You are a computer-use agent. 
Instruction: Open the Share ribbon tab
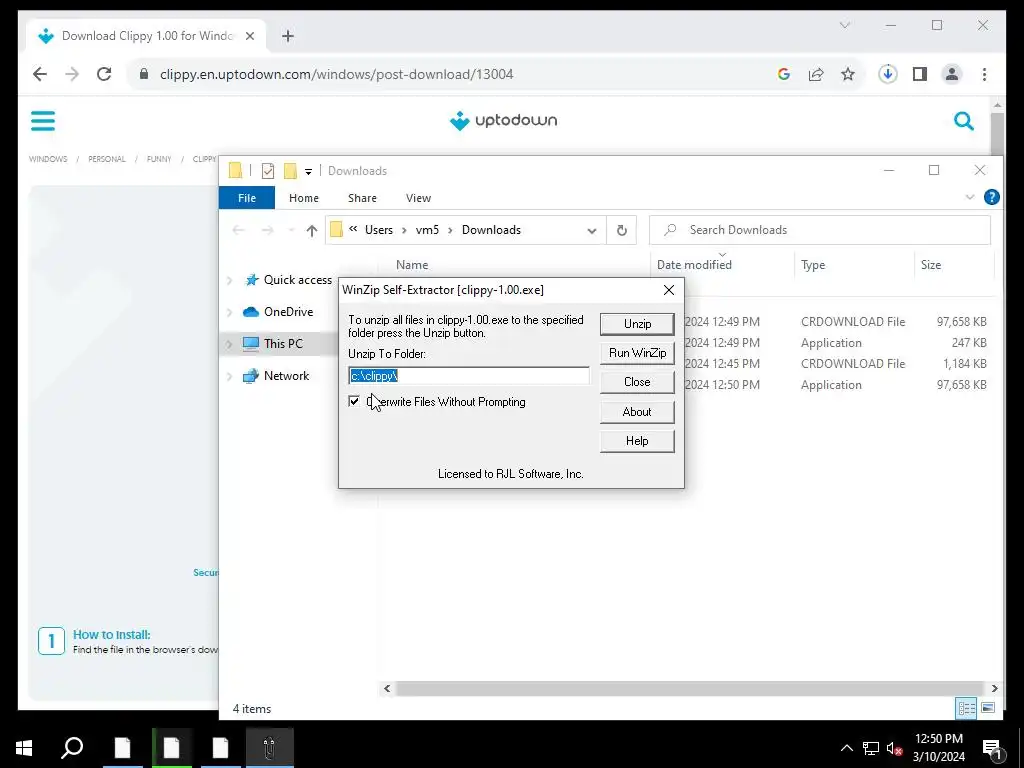(x=362, y=198)
